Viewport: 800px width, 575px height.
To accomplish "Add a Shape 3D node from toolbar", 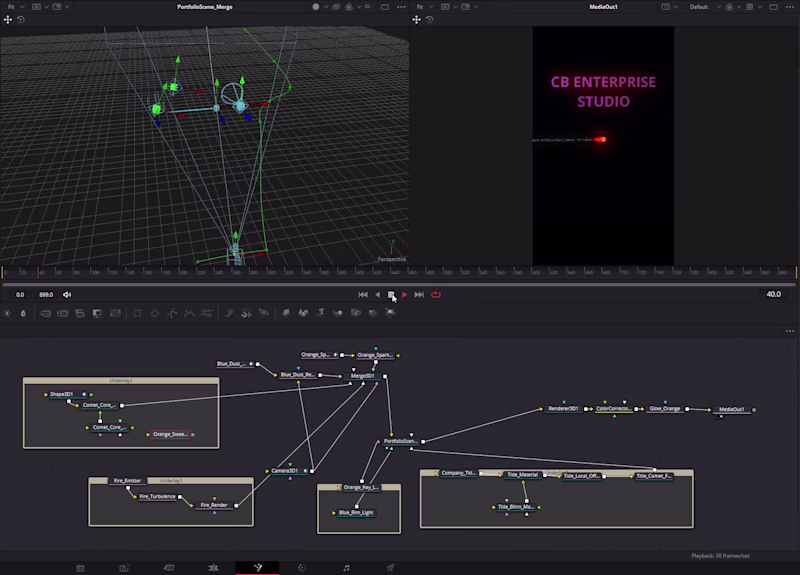I will [303, 313].
